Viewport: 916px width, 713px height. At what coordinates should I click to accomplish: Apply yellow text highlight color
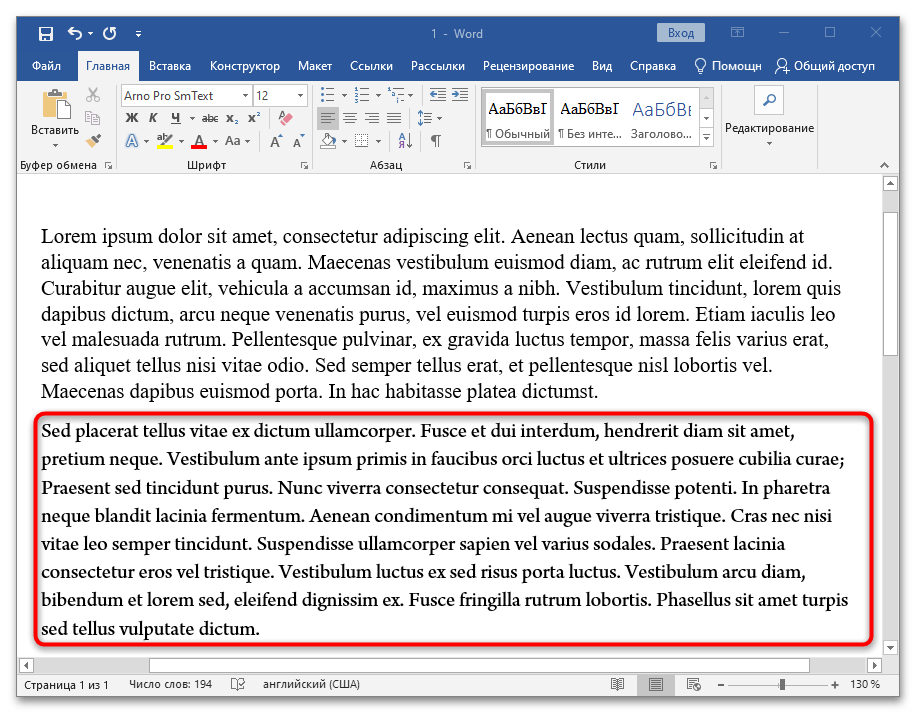point(165,141)
